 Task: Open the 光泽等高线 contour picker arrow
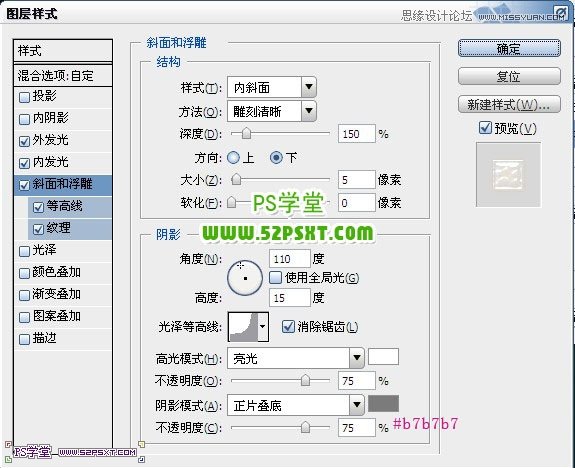tap(263, 326)
